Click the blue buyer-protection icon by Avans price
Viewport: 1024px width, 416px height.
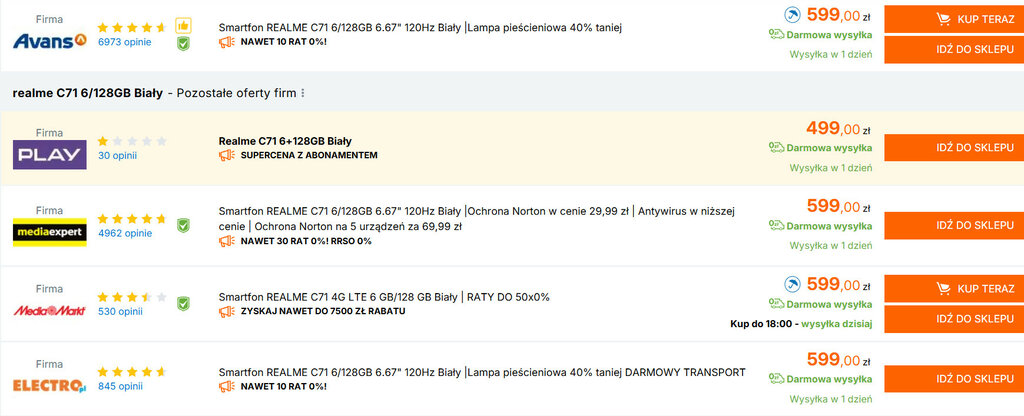tap(793, 14)
